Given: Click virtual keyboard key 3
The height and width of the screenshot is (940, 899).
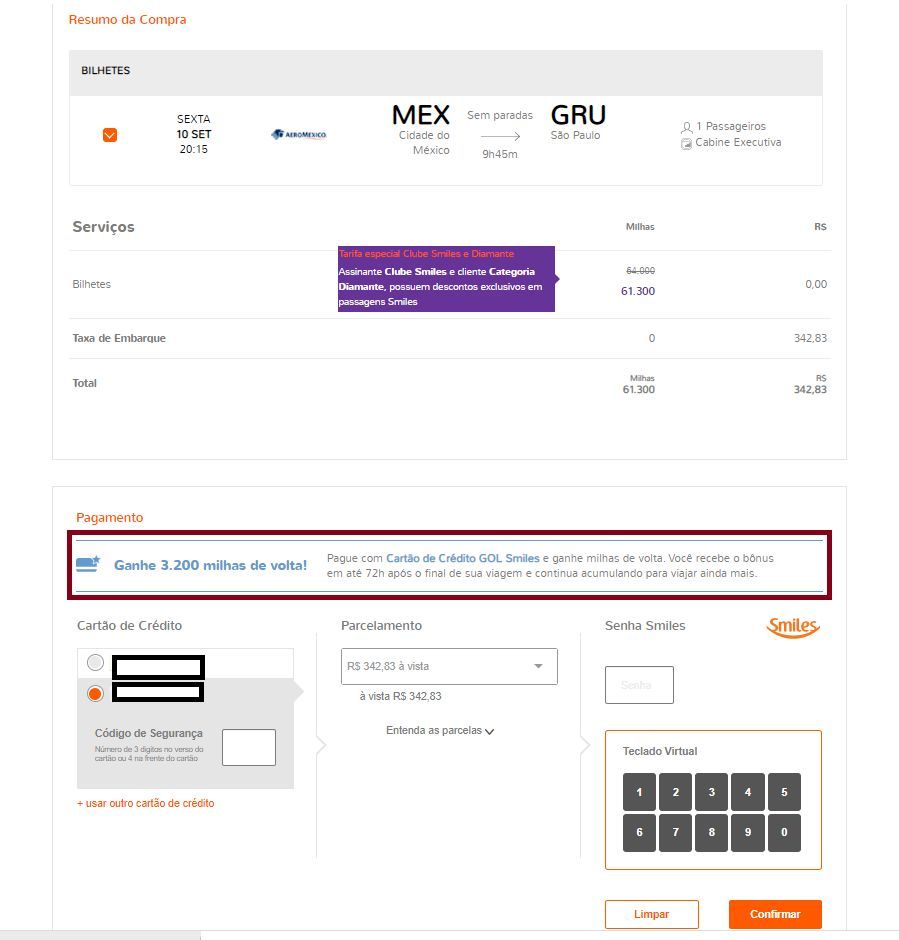Looking at the screenshot, I should 711,792.
